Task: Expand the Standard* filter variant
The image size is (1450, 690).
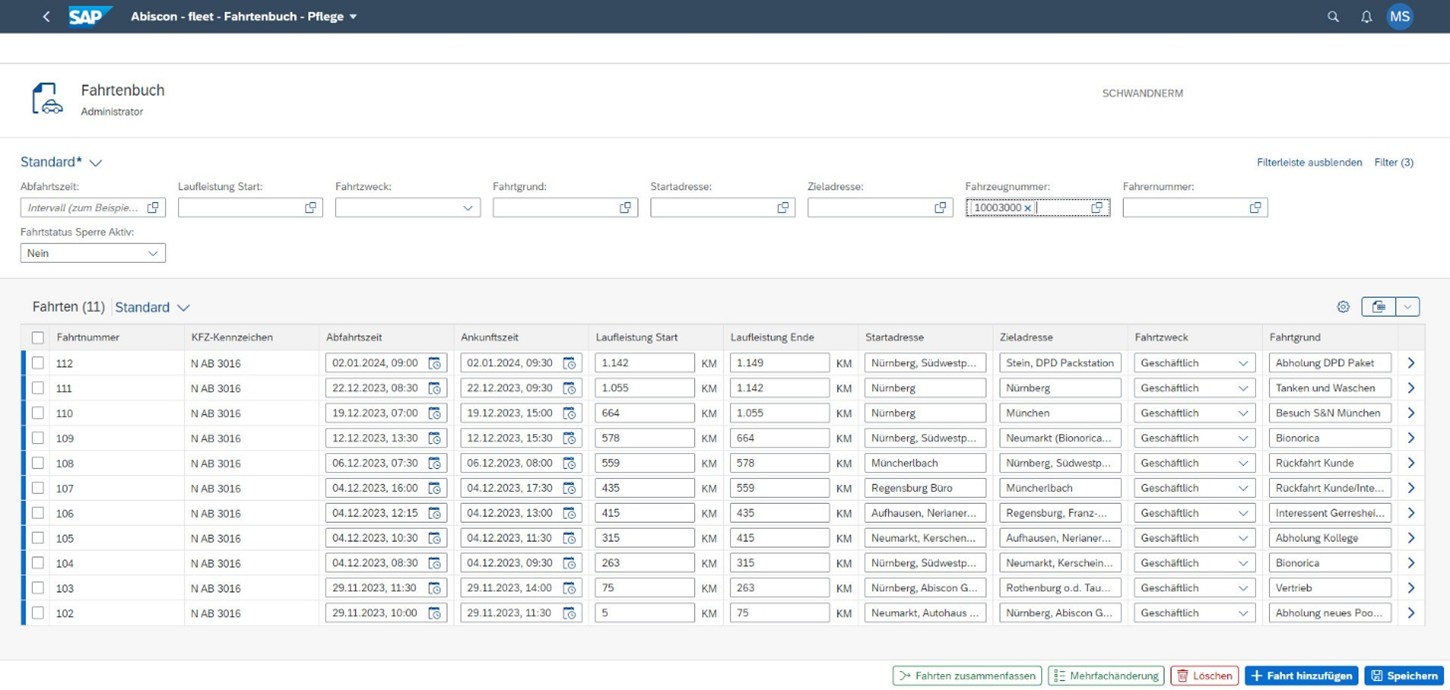Action: tap(96, 162)
